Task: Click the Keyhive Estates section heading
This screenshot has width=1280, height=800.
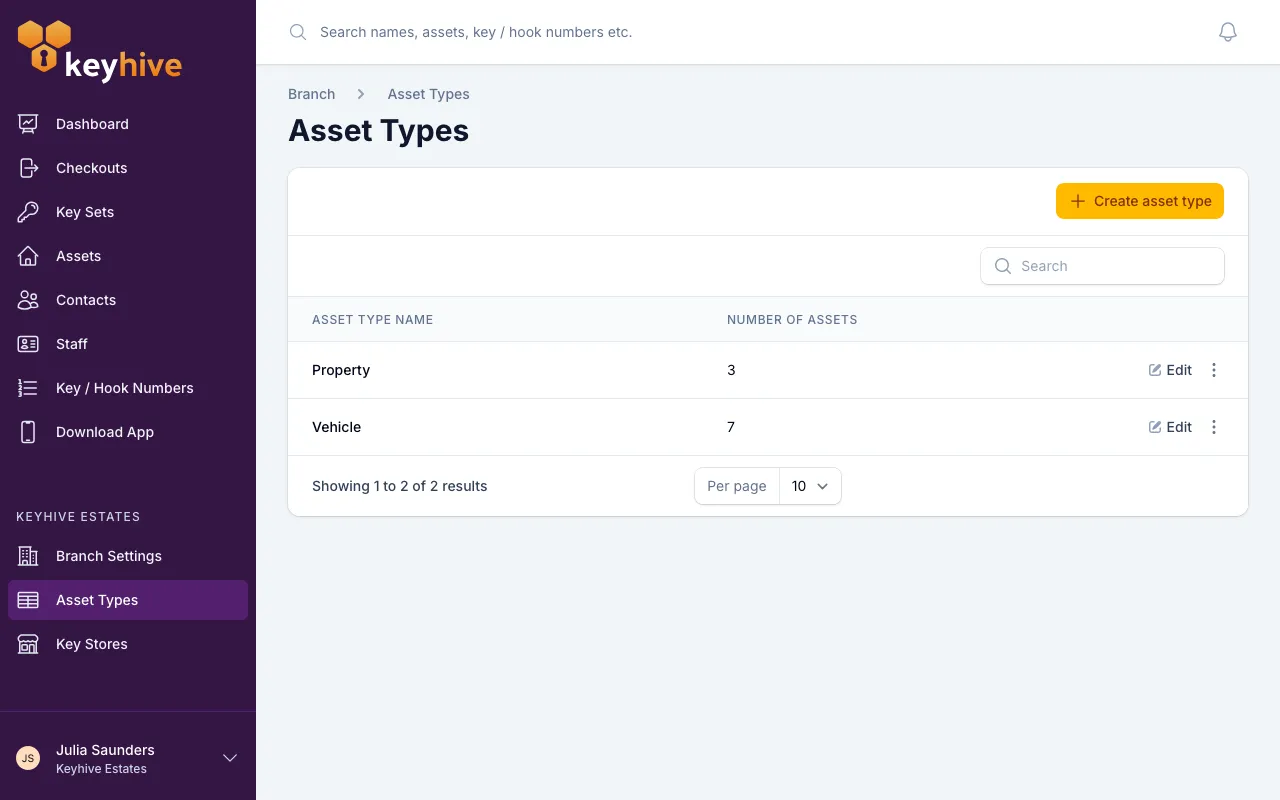Action: pos(78,517)
